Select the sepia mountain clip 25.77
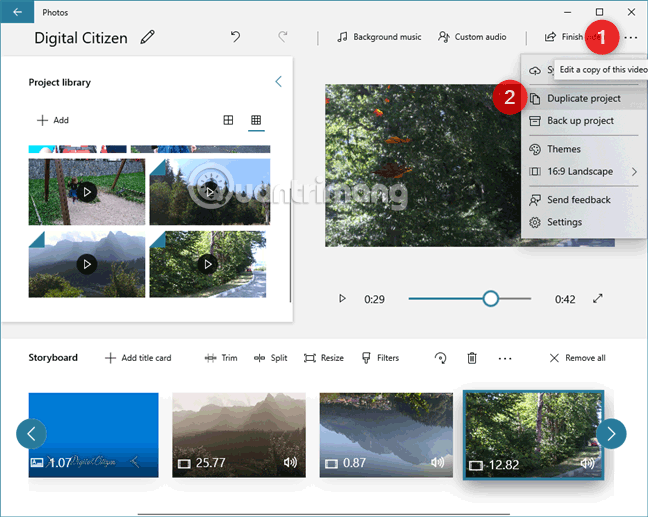Image resolution: width=648 pixels, height=517 pixels. pyautogui.click(x=239, y=435)
